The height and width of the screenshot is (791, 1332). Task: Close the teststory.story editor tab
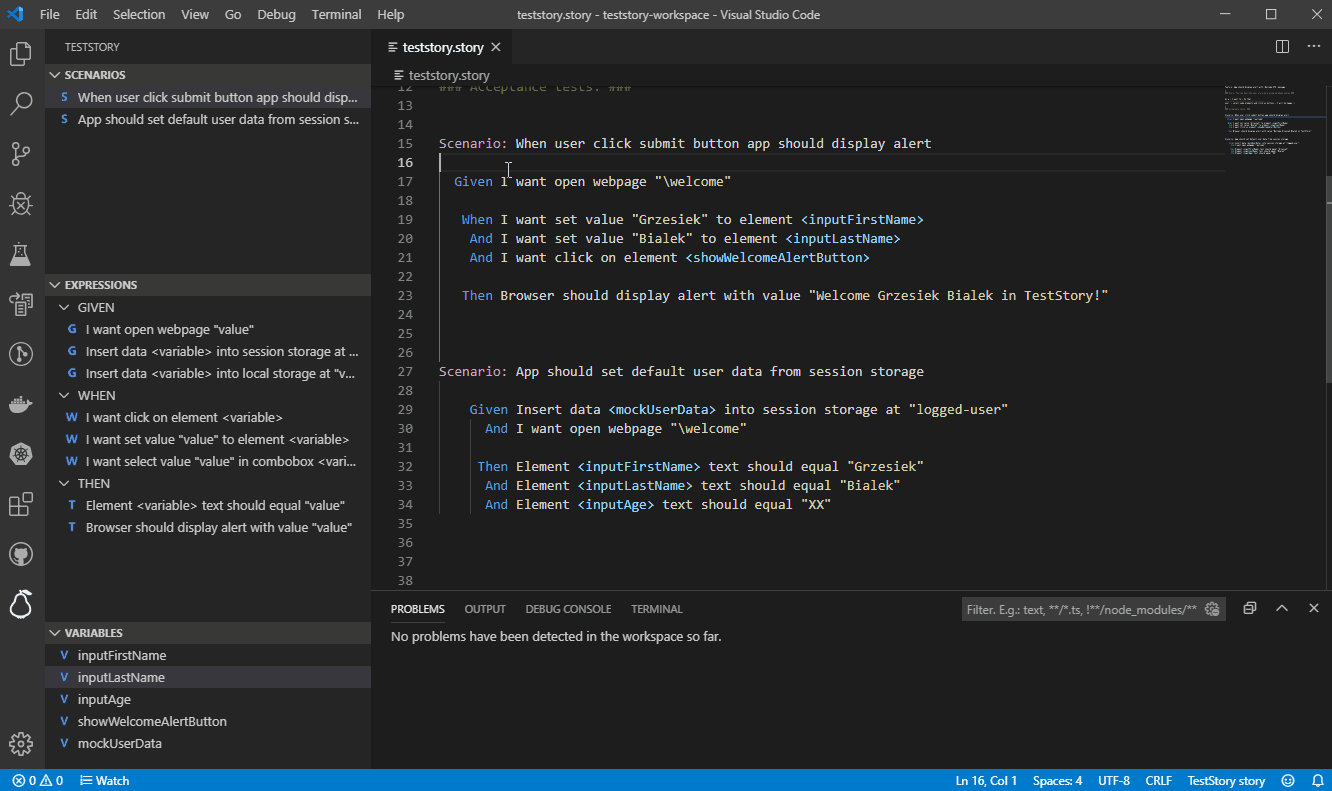pos(496,47)
